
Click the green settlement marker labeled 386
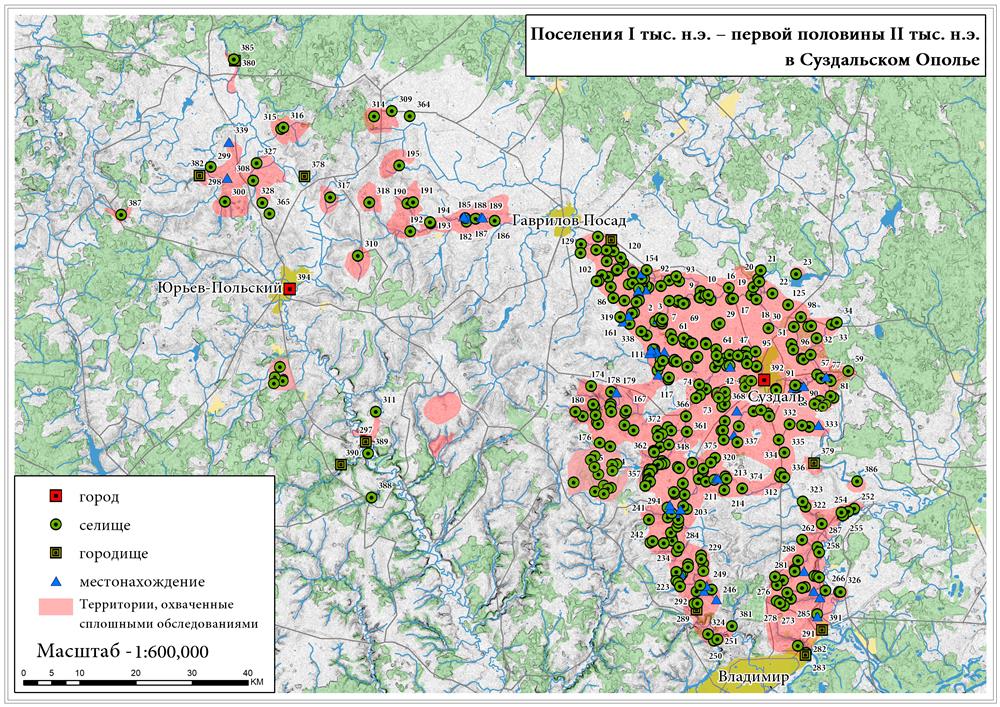click(859, 480)
